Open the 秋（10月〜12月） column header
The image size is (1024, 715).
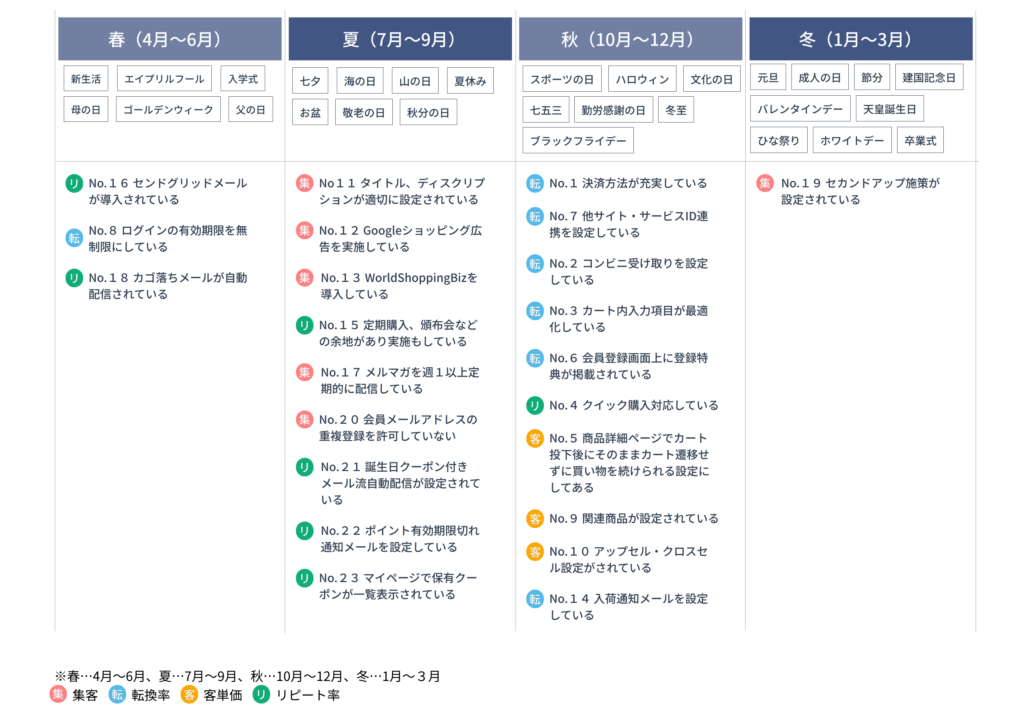click(x=630, y=40)
